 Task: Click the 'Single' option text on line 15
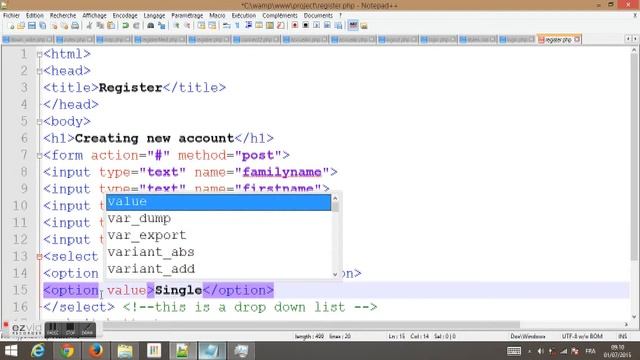click(178, 291)
